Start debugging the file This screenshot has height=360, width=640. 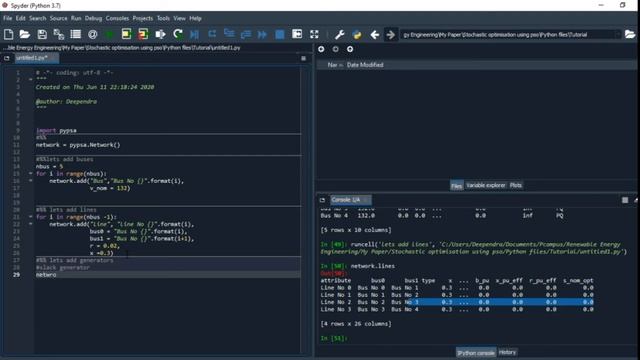pos(195,35)
